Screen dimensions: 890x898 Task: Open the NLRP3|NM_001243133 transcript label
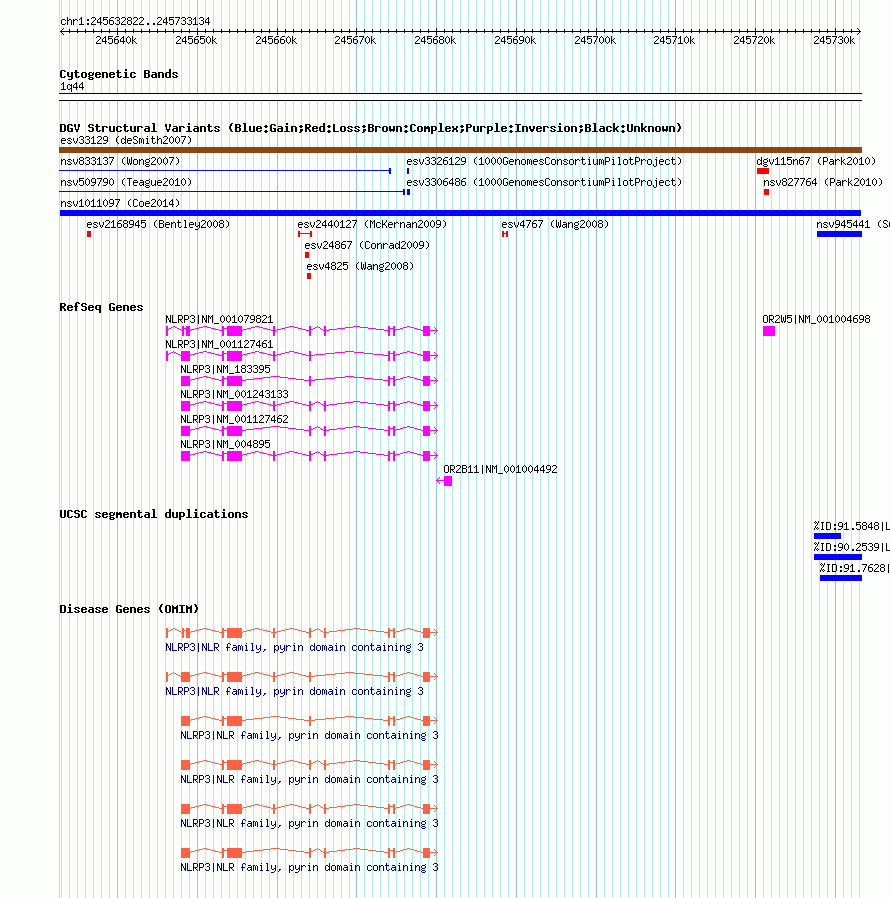[234, 394]
